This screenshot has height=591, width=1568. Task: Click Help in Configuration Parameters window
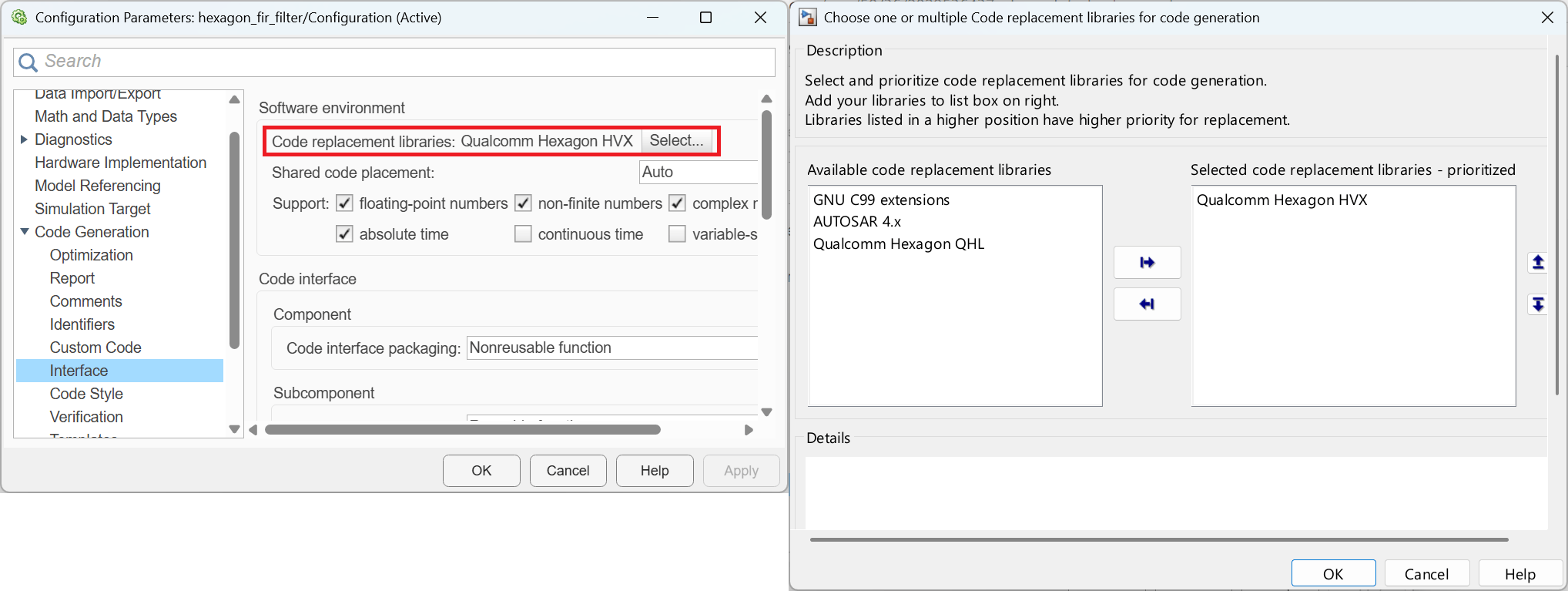(655, 471)
